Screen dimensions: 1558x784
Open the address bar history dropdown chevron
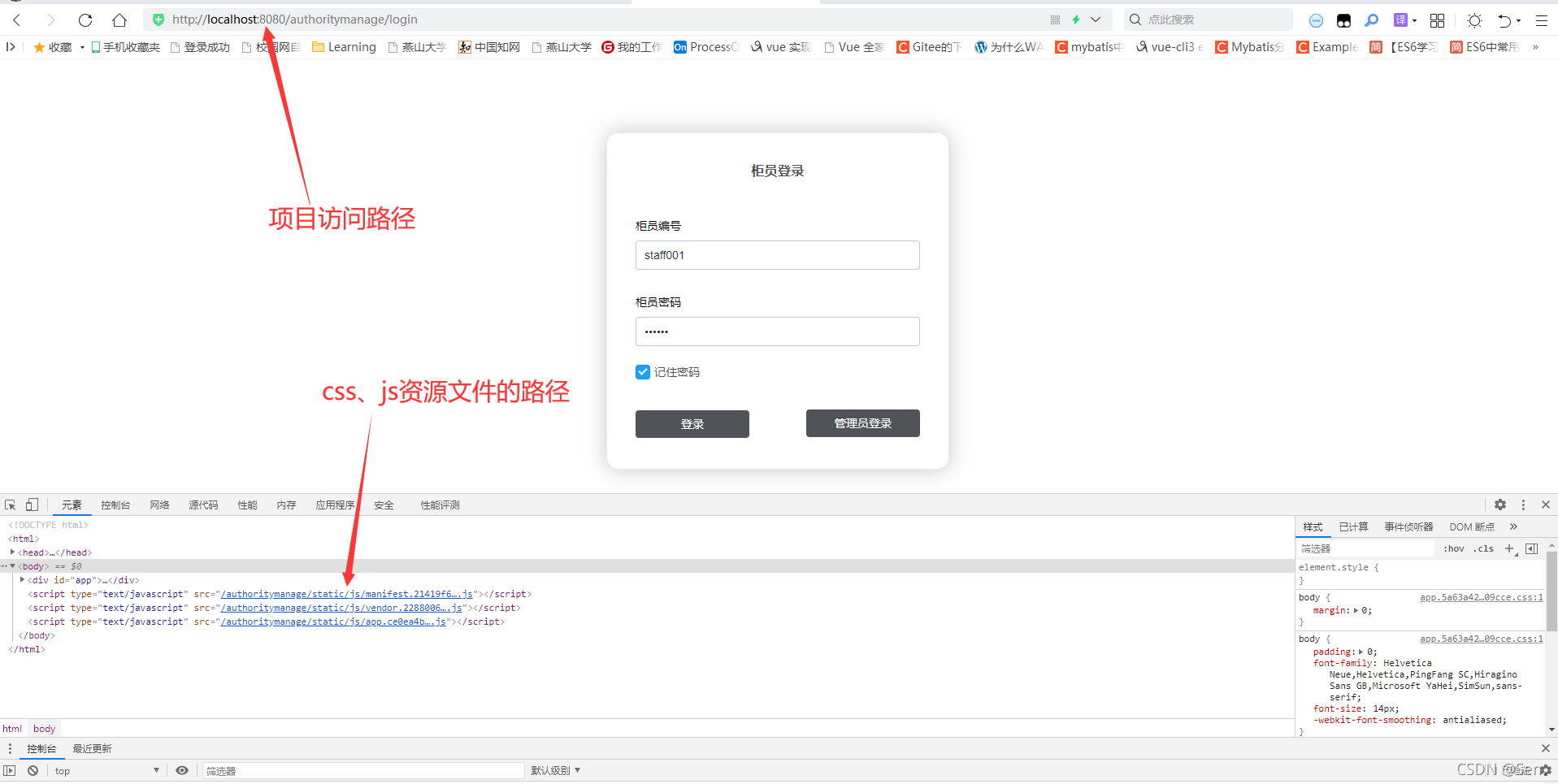1096,19
